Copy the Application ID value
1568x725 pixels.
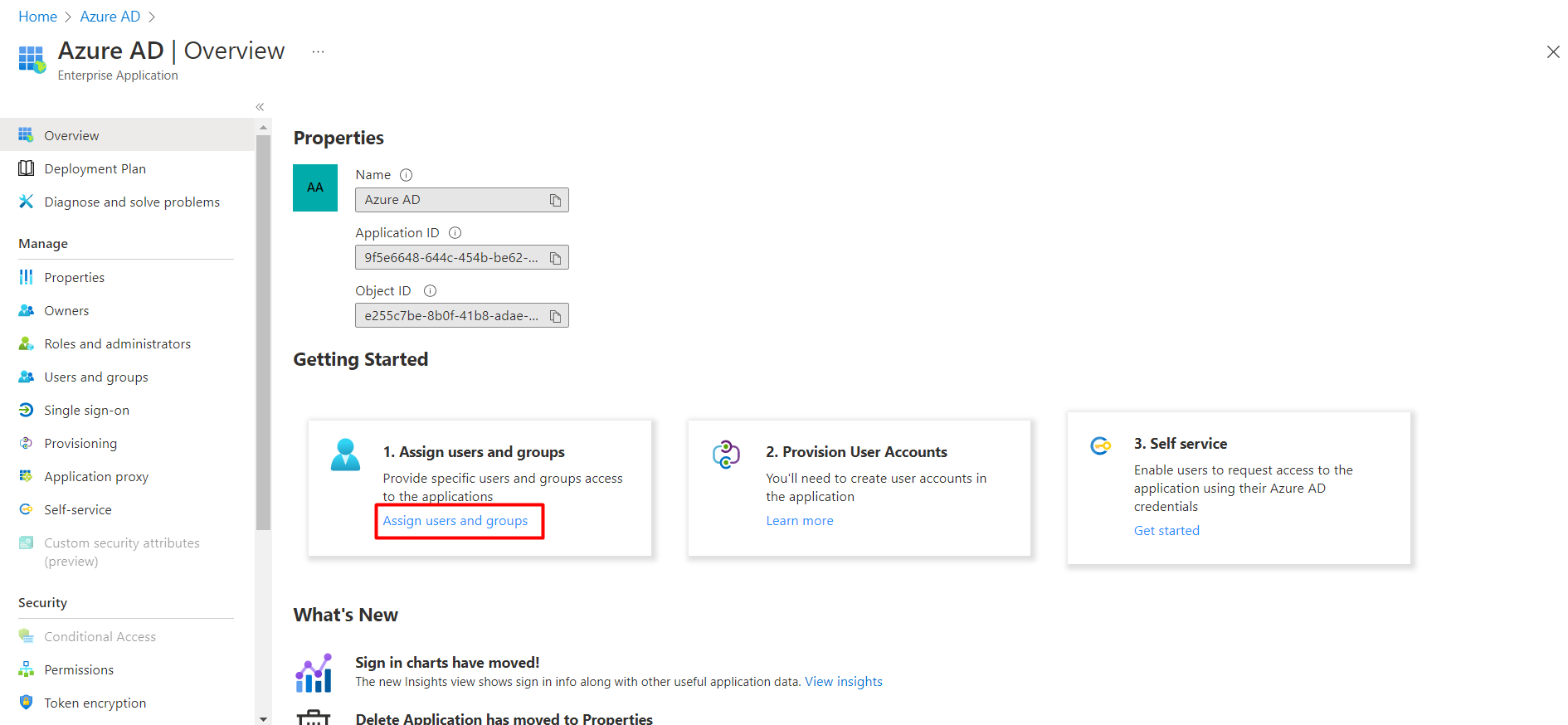tap(556, 258)
